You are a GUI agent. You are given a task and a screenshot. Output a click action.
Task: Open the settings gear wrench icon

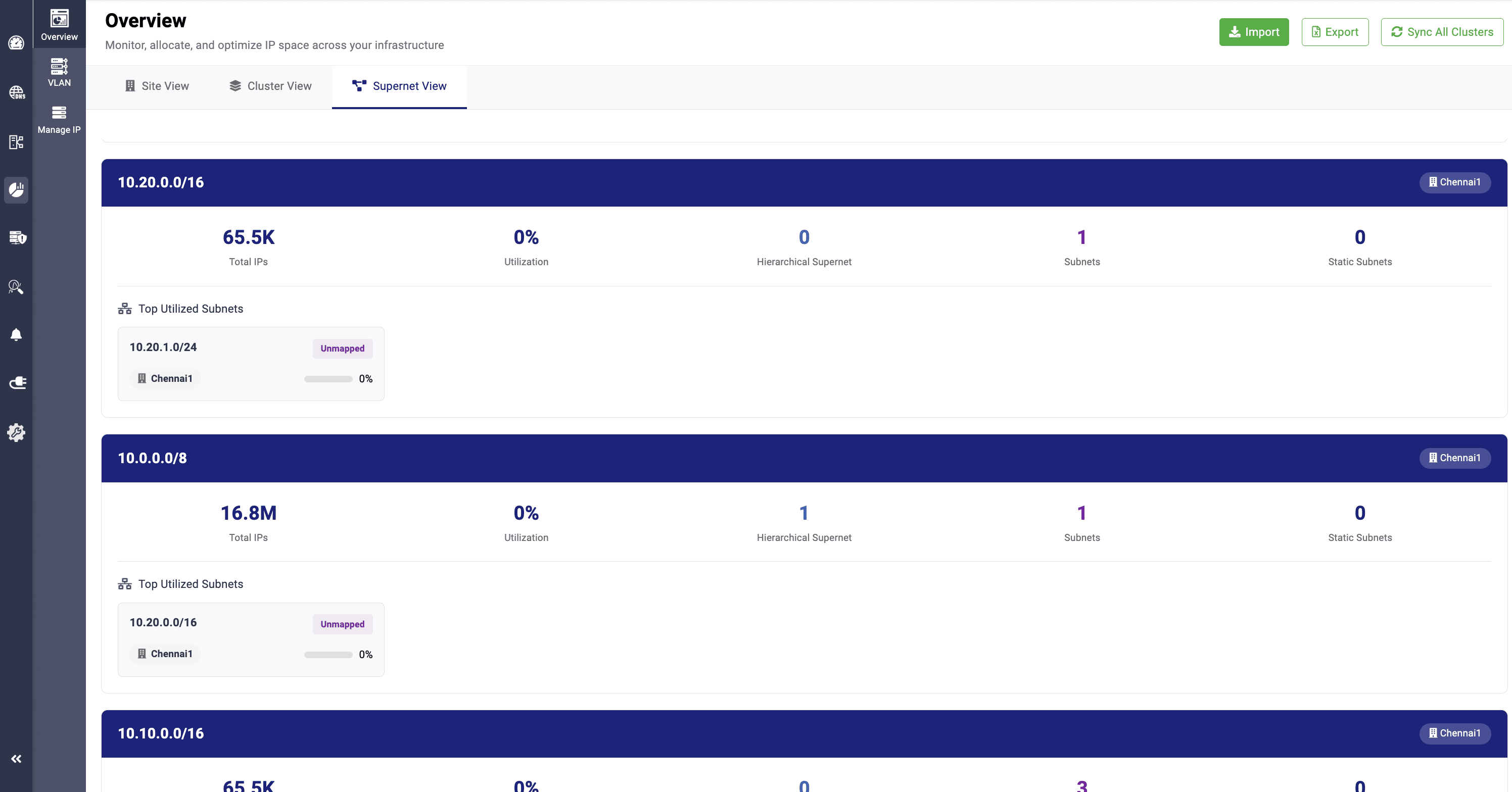pos(16,432)
